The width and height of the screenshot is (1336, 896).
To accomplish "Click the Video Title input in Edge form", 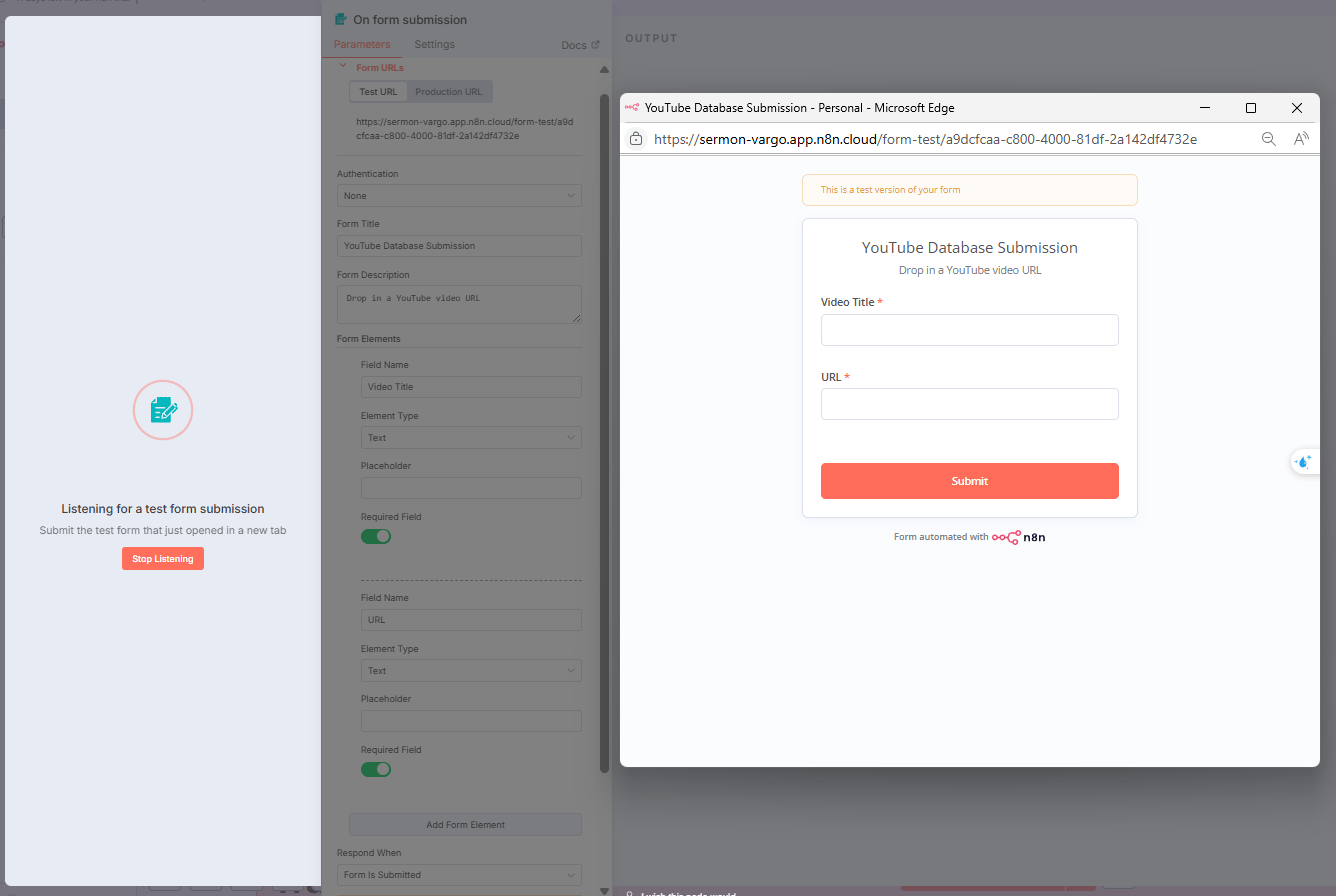I will pos(969,330).
